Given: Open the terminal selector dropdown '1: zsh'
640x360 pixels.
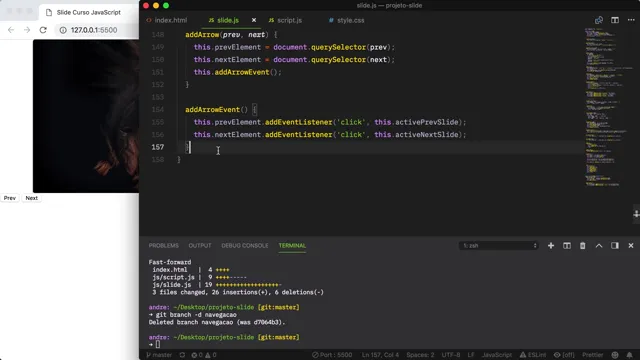Looking at the screenshot, I should click(499, 246).
